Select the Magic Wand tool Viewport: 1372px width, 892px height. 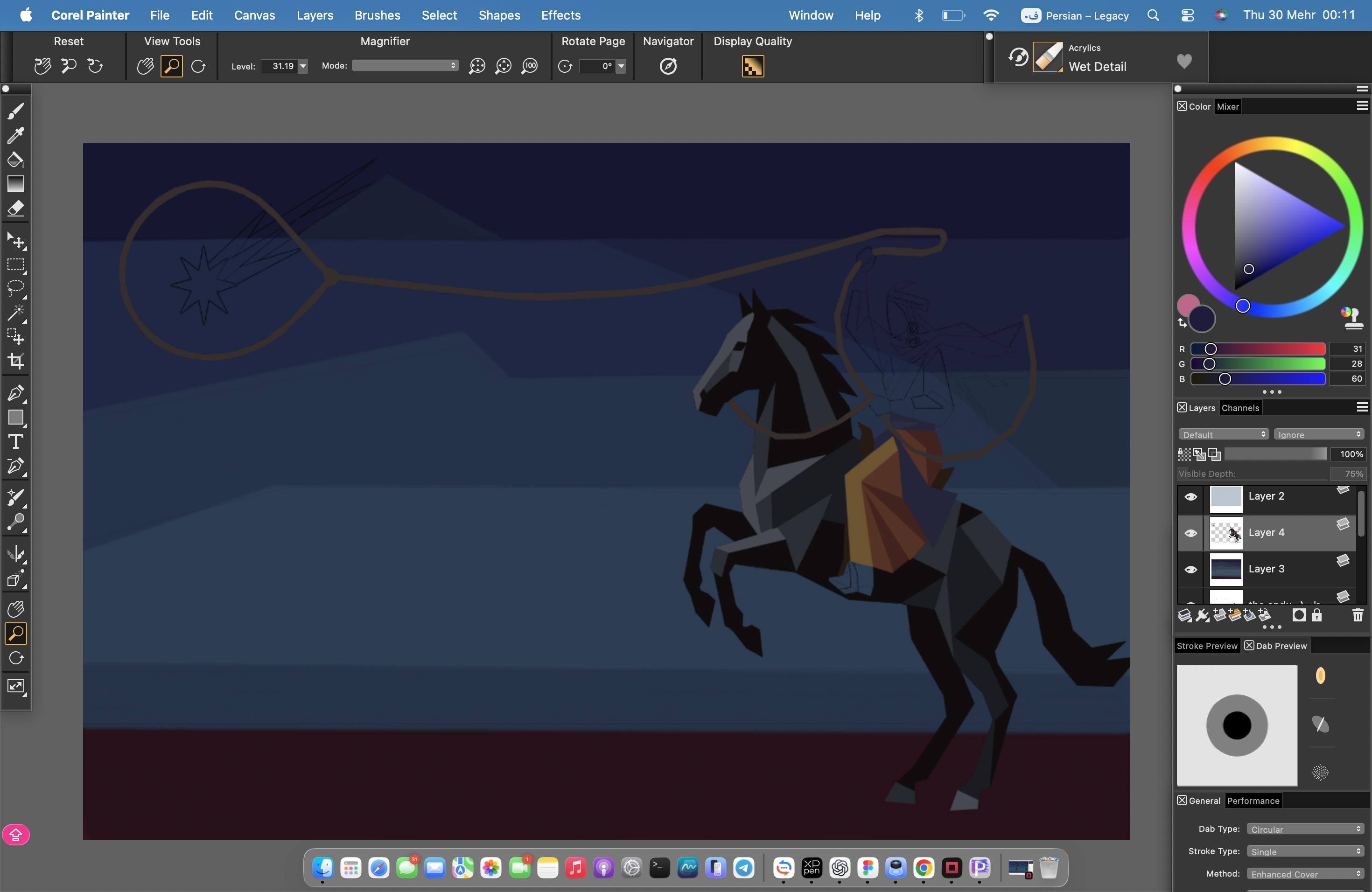(x=16, y=313)
